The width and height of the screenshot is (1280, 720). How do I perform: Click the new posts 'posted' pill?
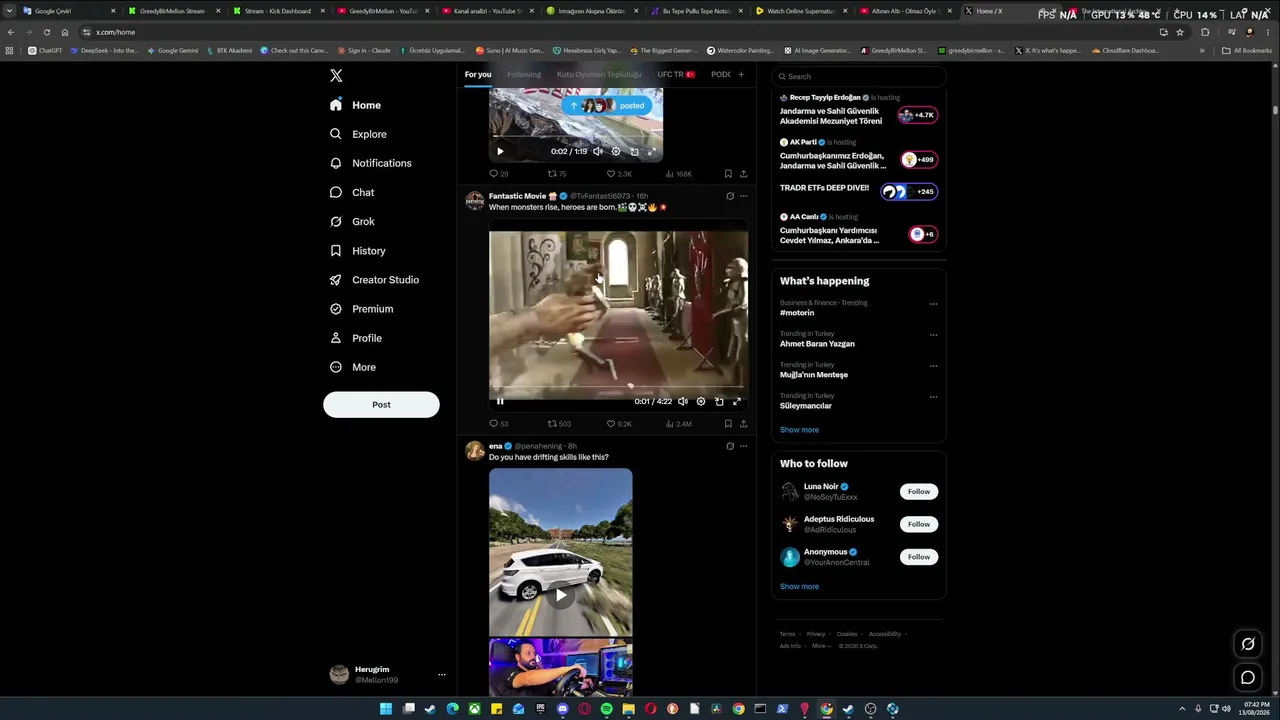(x=607, y=105)
